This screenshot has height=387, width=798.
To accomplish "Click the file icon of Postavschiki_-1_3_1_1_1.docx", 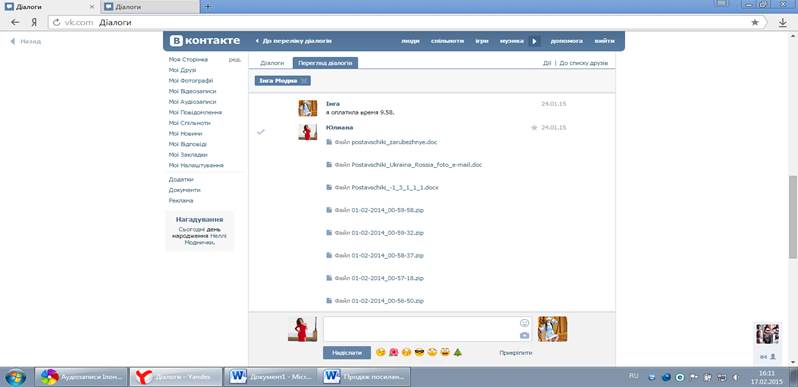I will [329, 188].
